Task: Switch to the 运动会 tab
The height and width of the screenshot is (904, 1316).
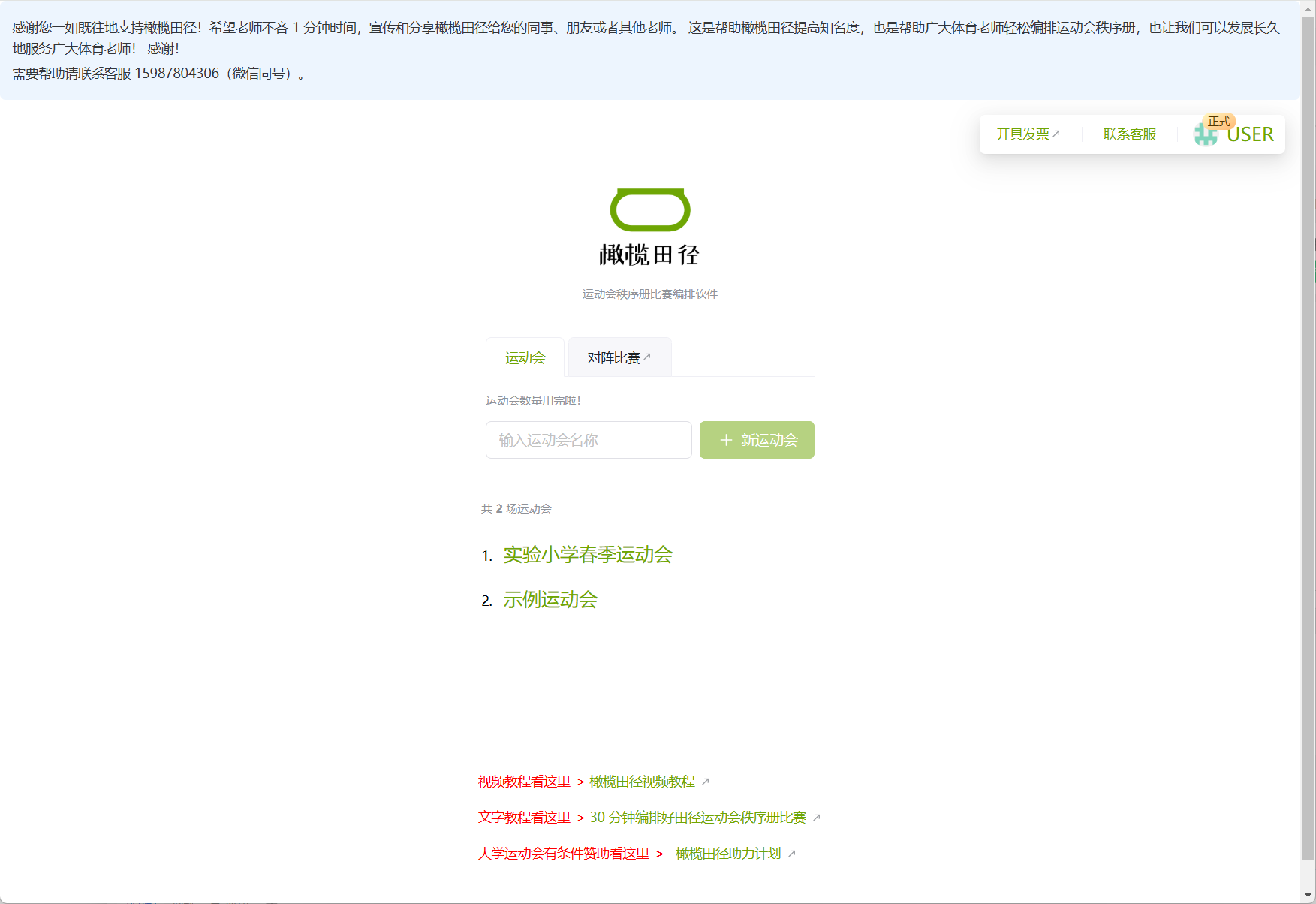Action: tap(525, 358)
